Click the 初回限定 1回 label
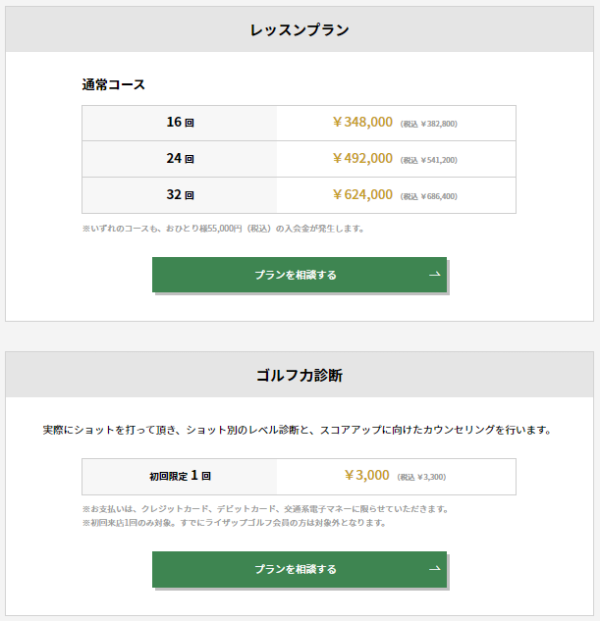The width and height of the screenshot is (600, 621). click(x=180, y=476)
